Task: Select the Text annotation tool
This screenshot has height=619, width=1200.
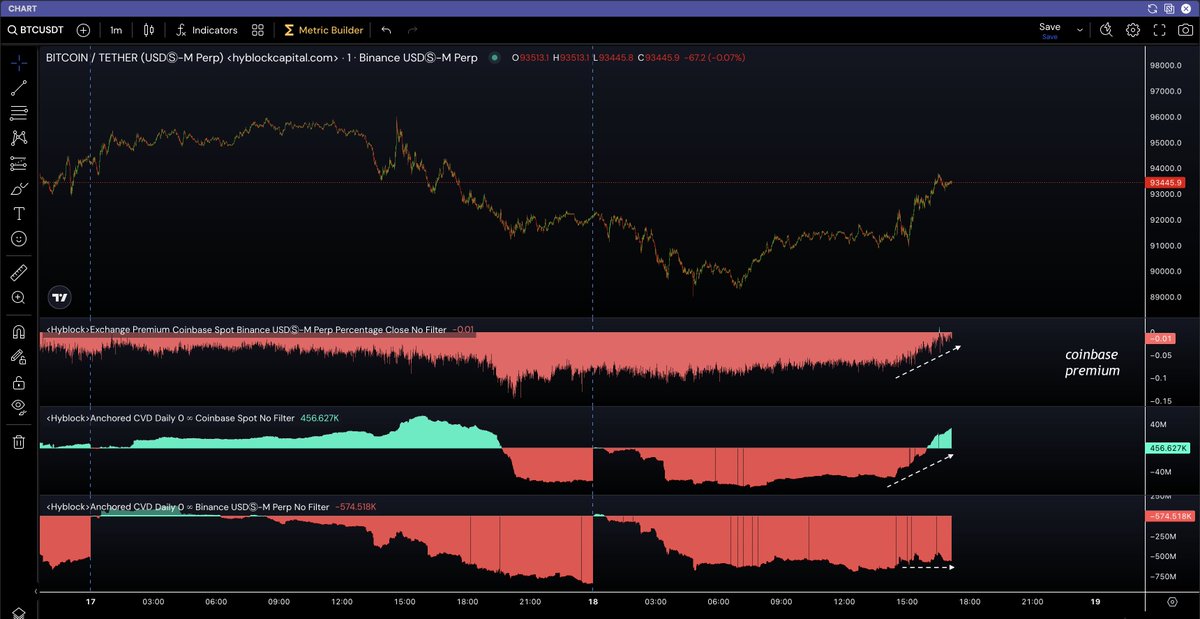Action: coord(19,214)
